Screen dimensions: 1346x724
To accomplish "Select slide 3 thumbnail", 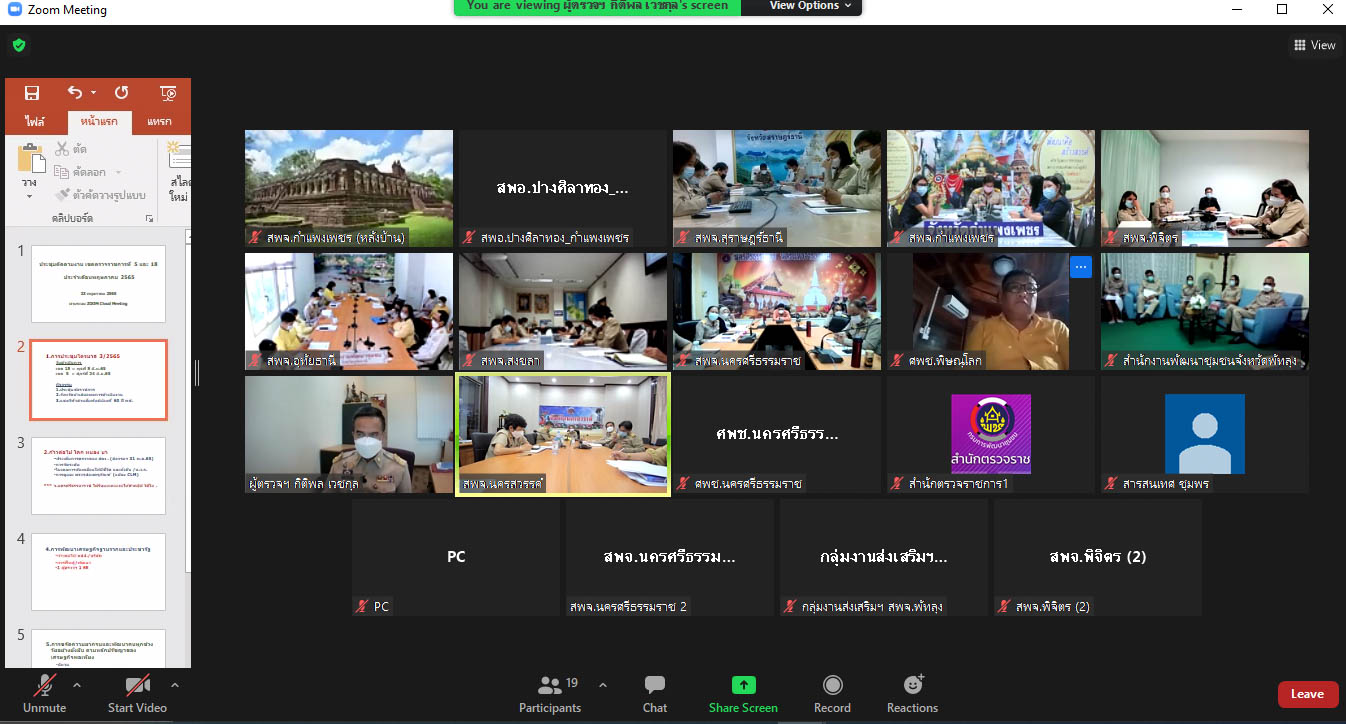I will coord(98,475).
